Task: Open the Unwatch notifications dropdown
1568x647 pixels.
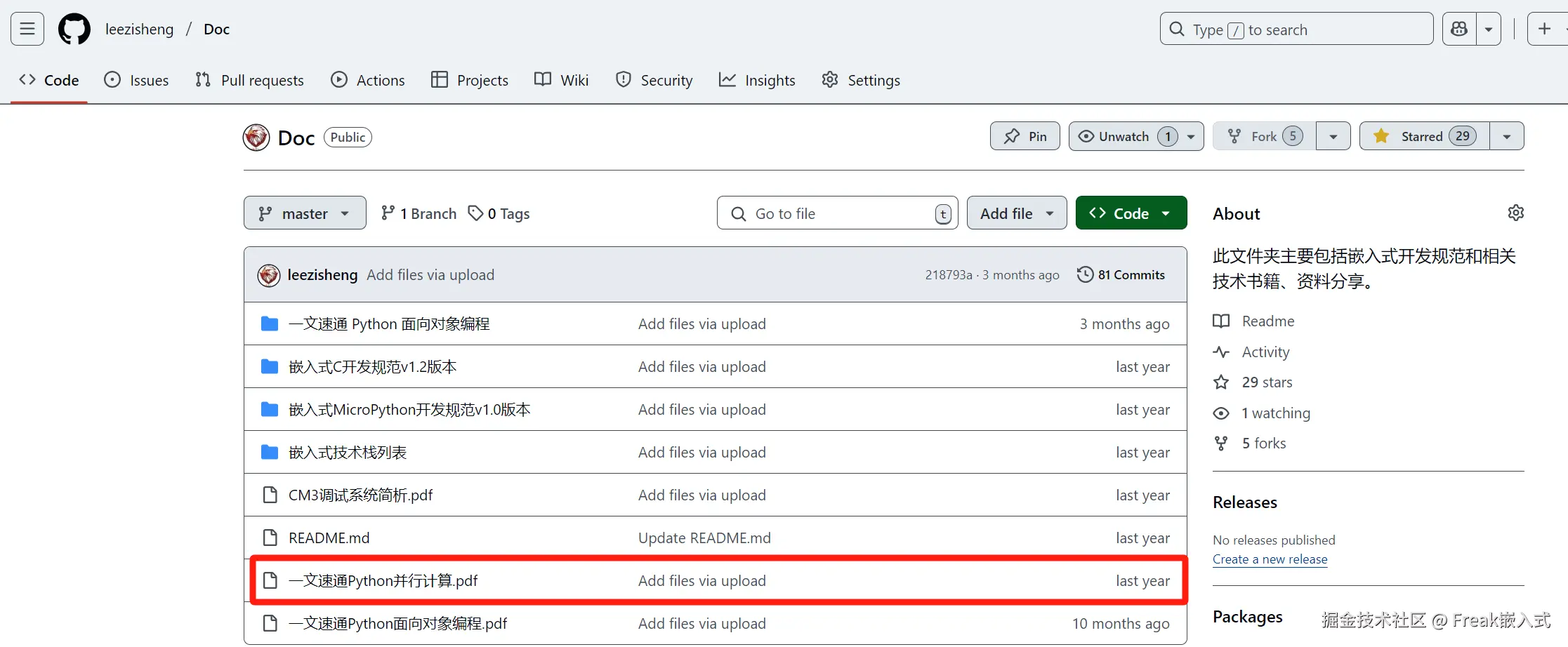Action: [1136, 136]
